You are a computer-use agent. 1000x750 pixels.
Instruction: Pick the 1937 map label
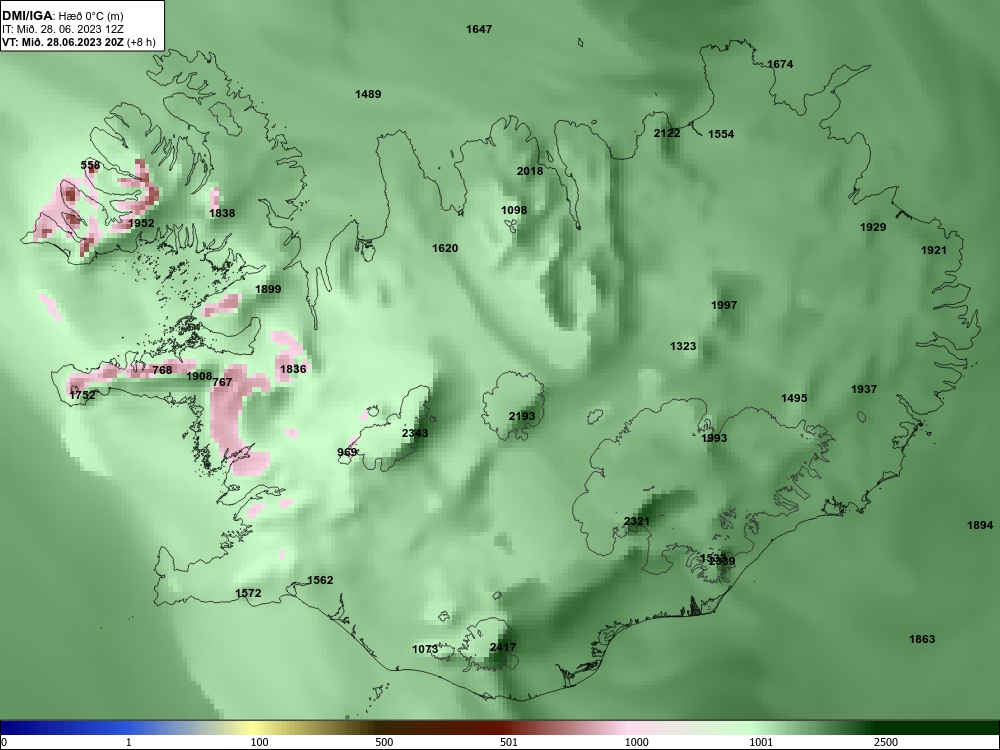coord(864,390)
